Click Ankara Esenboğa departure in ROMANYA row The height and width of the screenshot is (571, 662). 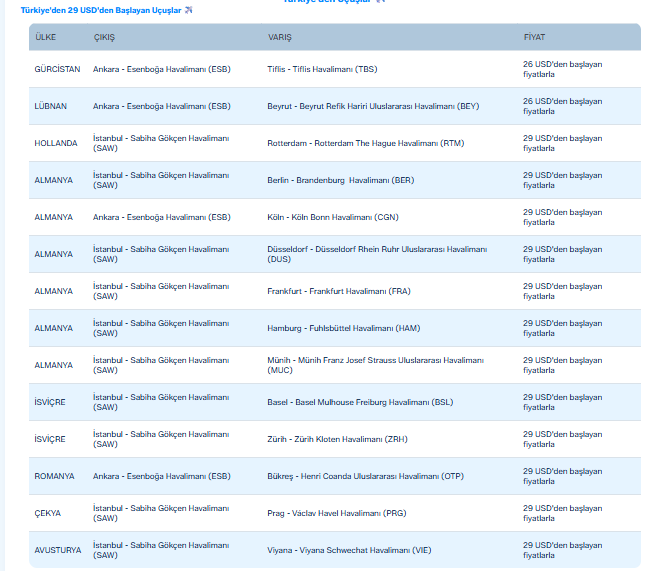[162, 476]
